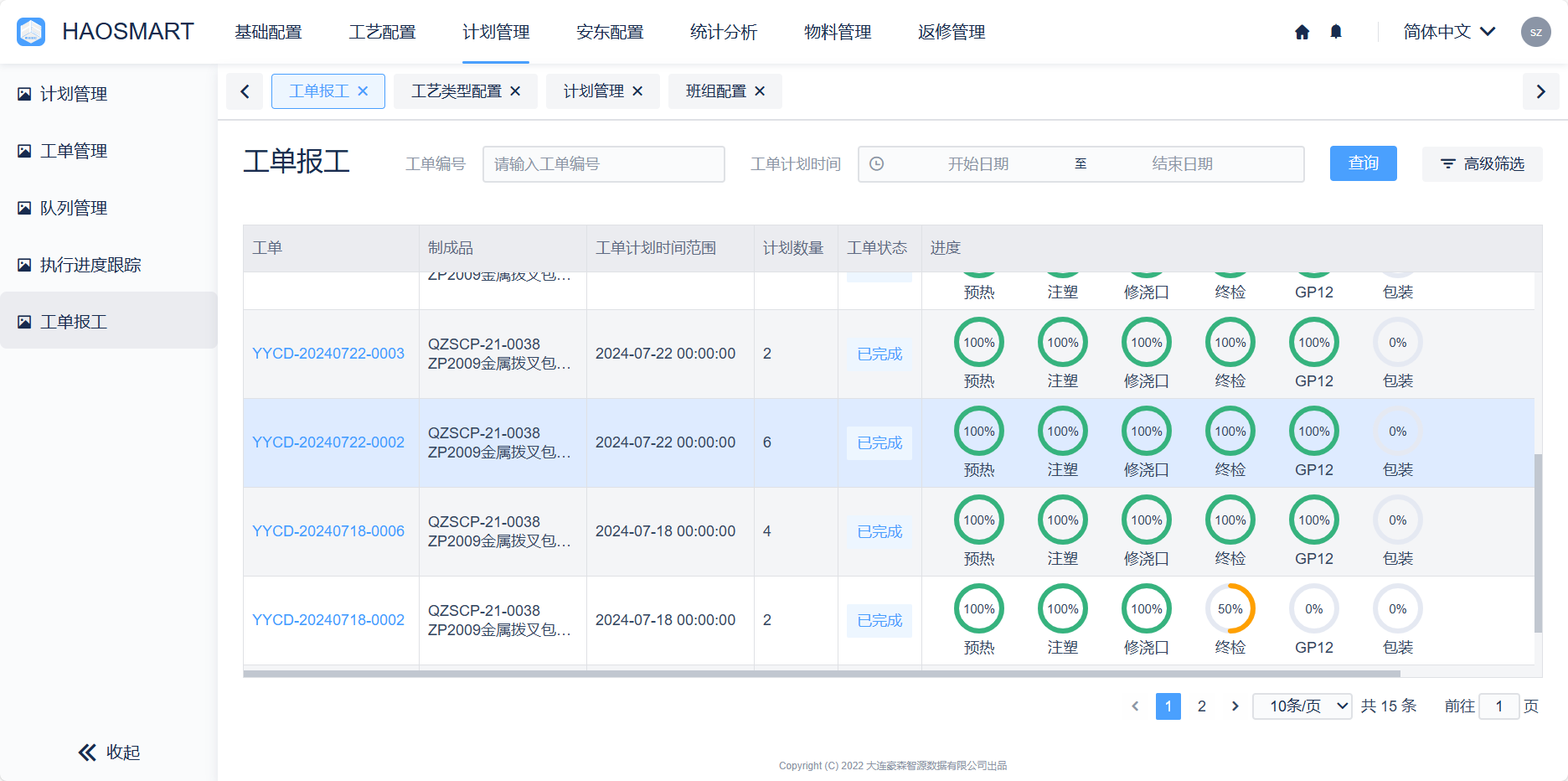1568x781 pixels.
Task: Focus the 工单编号 input field
Action: (603, 164)
